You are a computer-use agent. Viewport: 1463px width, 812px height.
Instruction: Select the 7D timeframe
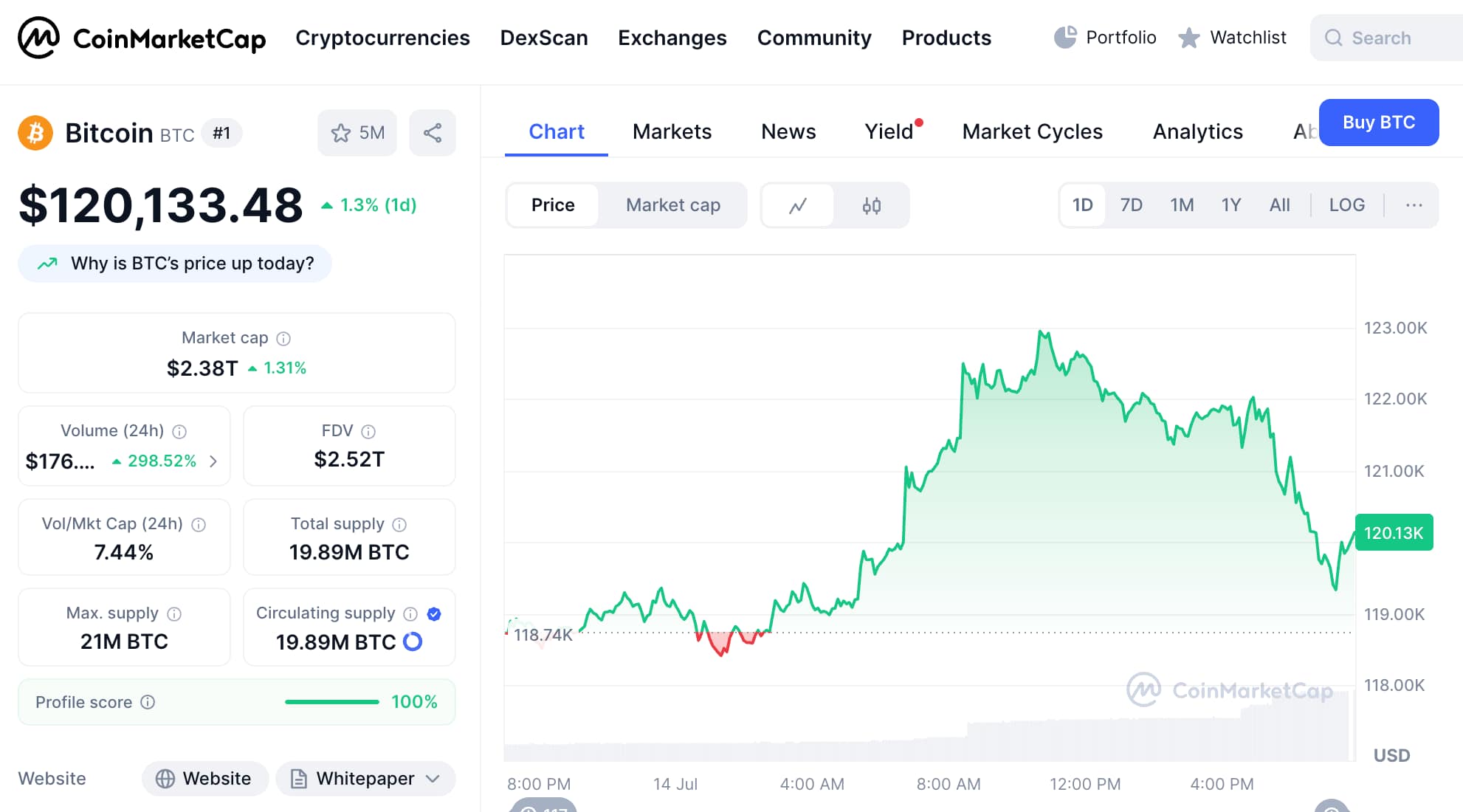coord(1132,205)
